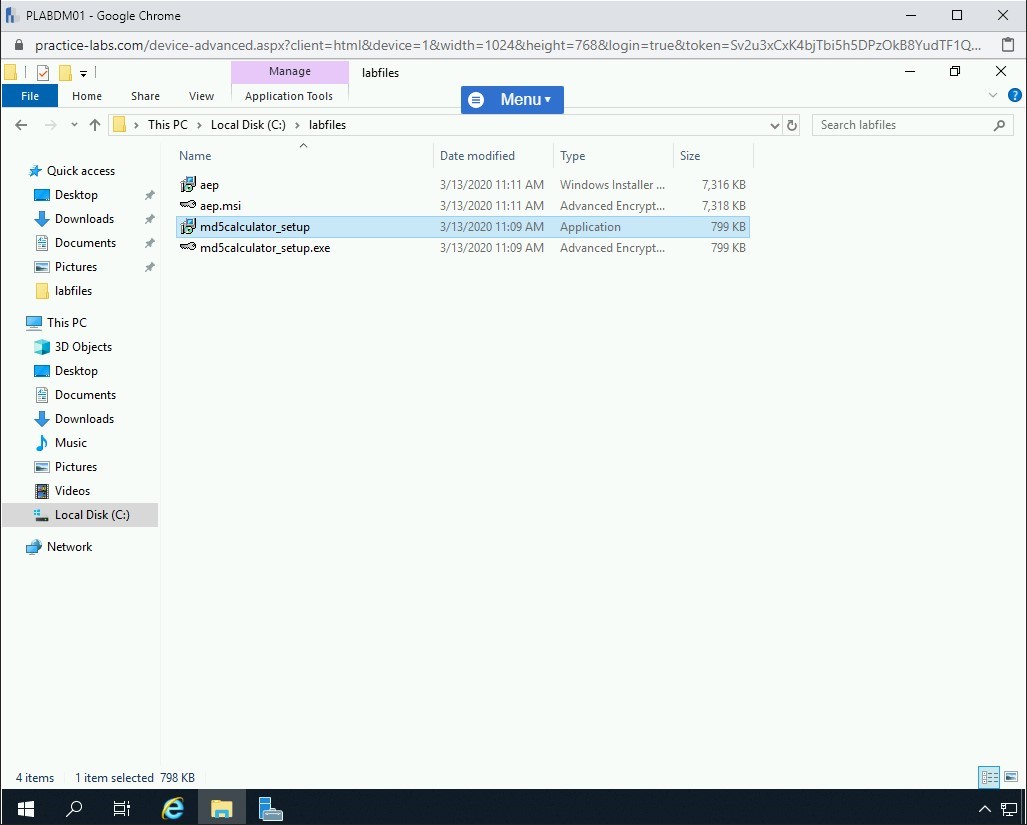Open the Application Tools tab
This screenshot has height=825, width=1027.
point(288,96)
